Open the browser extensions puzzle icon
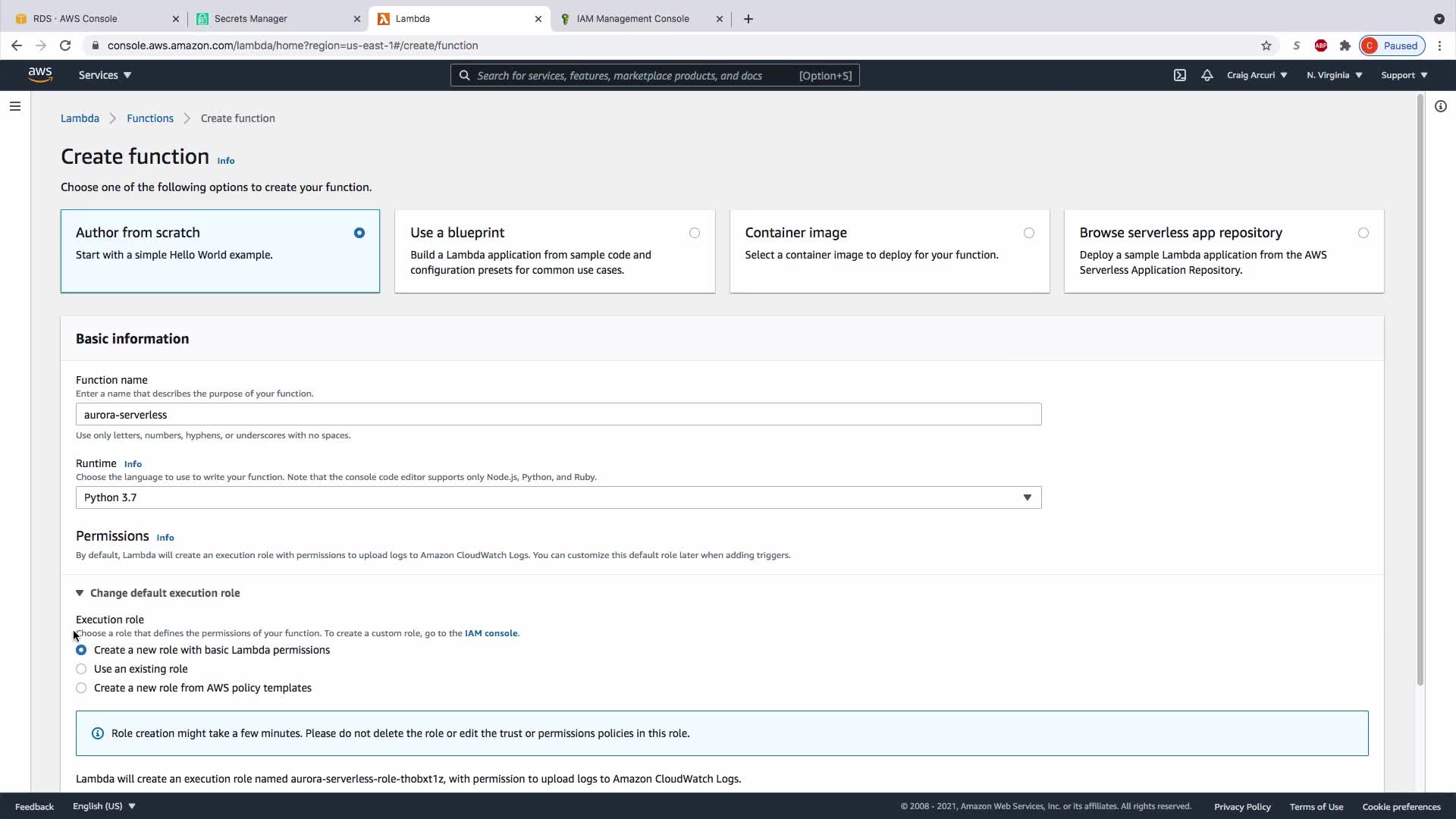Image resolution: width=1456 pixels, height=819 pixels. pyautogui.click(x=1345, y=45)
